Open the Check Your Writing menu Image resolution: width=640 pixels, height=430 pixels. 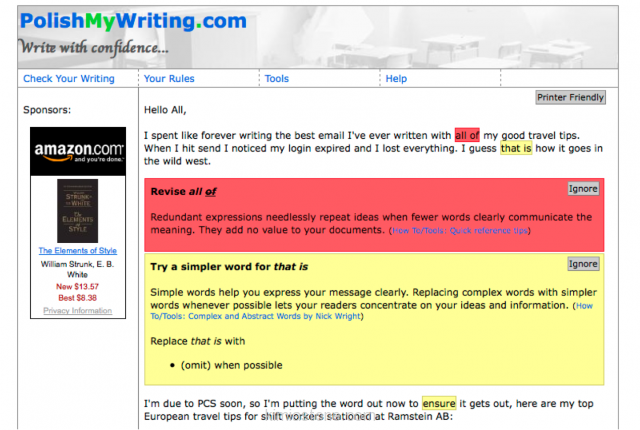[68, 79]
